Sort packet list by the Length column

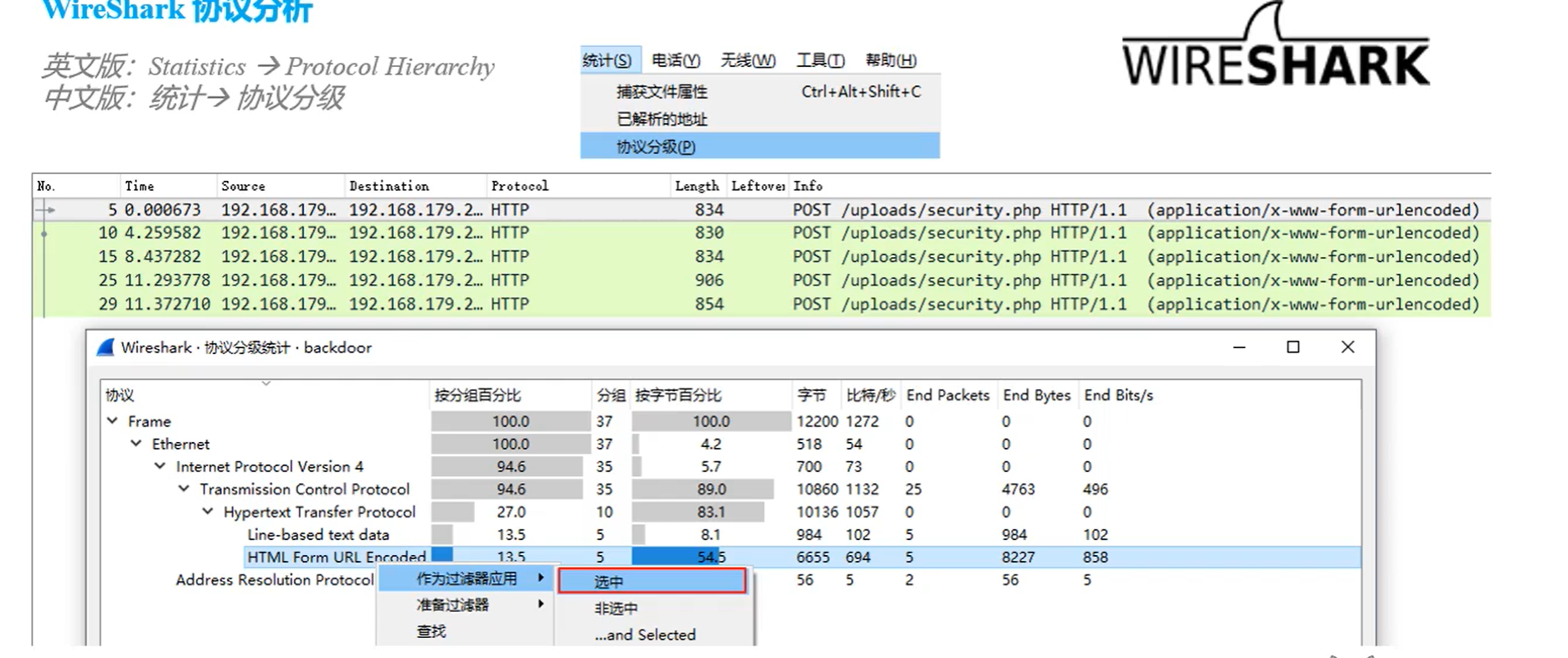[x=697, y=186]
